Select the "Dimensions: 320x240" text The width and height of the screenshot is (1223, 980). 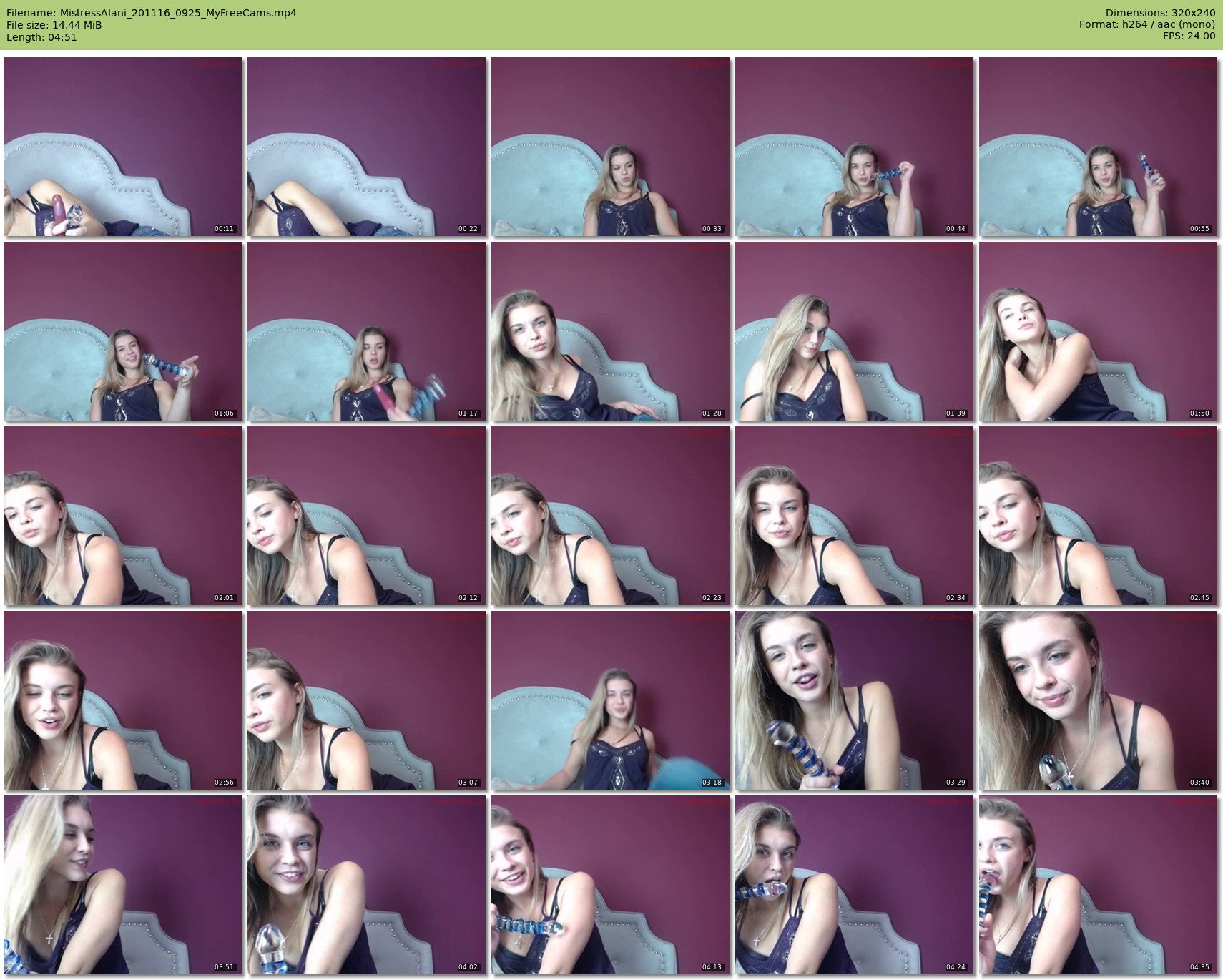(x=1160, y=13)
